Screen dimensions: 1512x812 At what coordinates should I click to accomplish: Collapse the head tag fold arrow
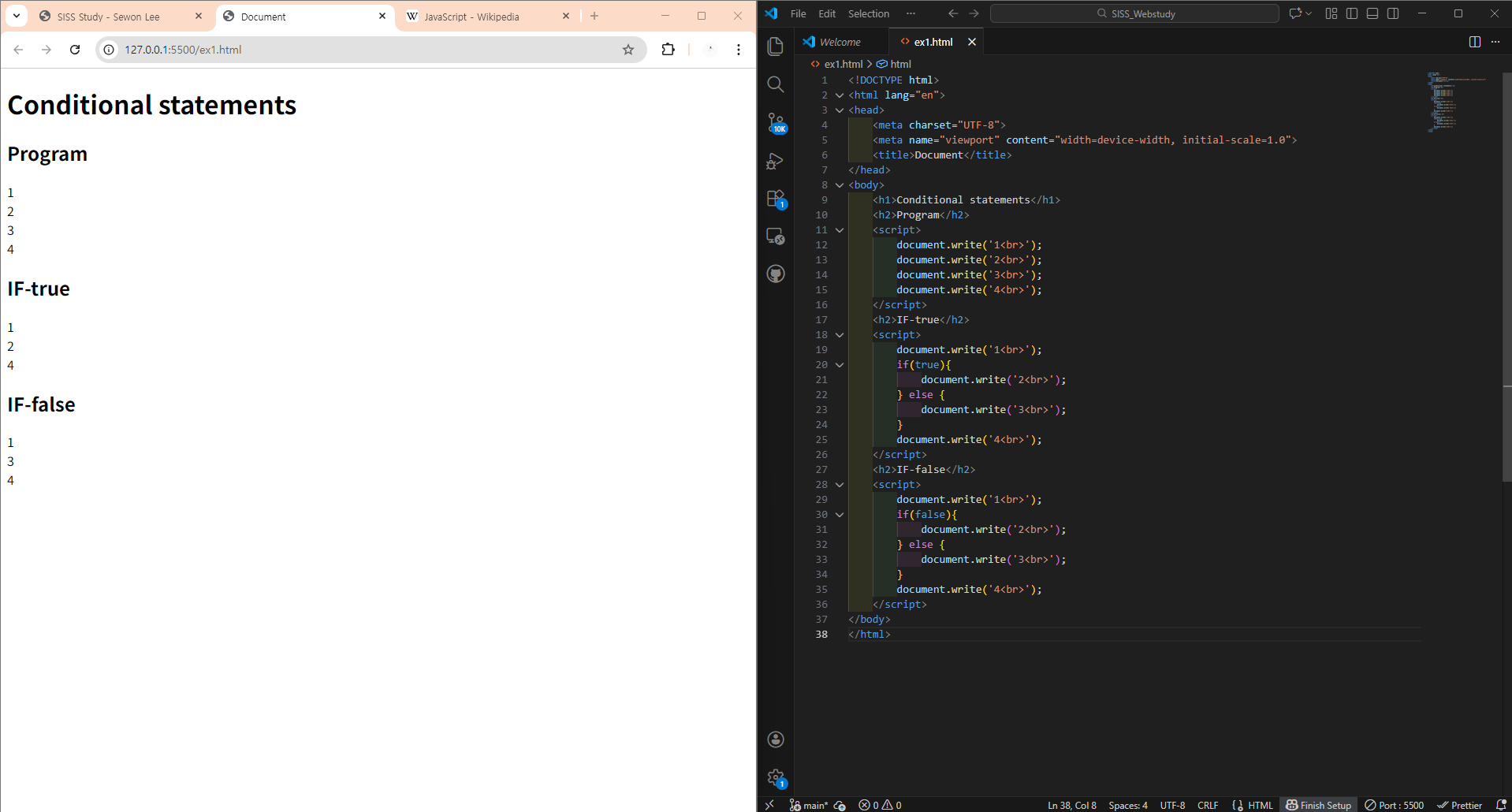coord(840,110)
